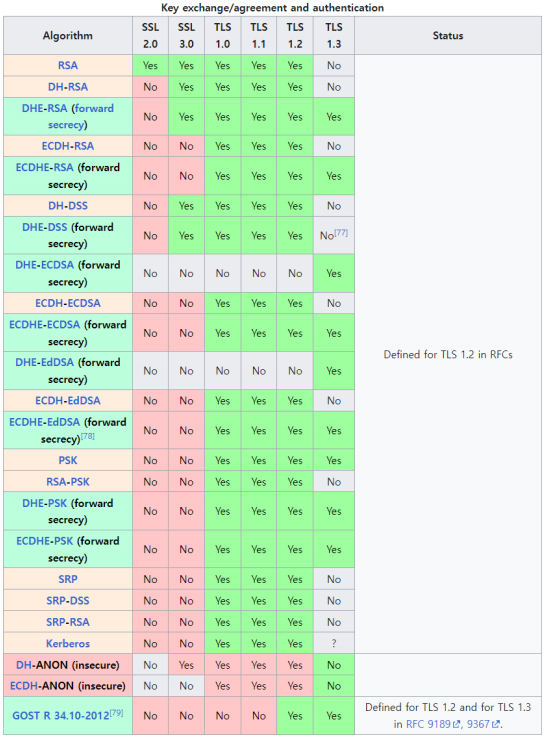
Task: Open footnote 77 in DHE-DSS row
Action: pyautogui.click(x=341, y=233)
